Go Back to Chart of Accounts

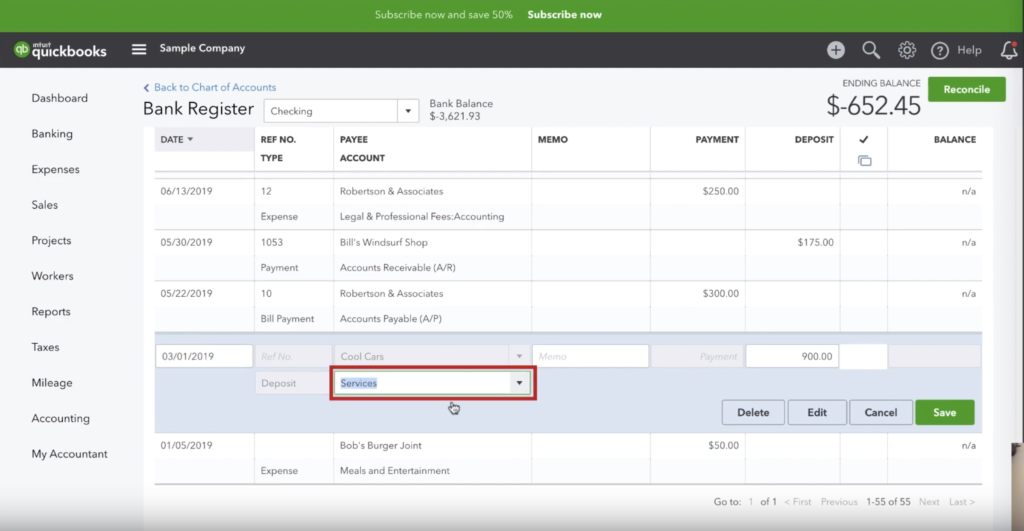point(210,87)
